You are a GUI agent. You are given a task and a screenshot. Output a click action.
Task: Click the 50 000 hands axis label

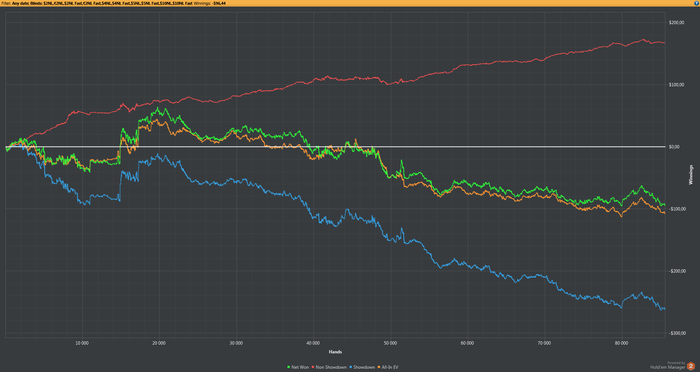coord(390,343)
